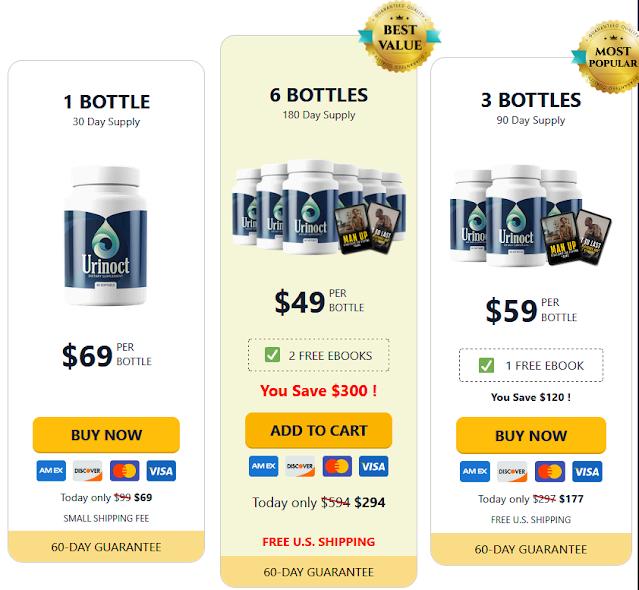The image size is (639, 590).
Task: Click the six-bottle Urinoct product image
Action: (319, 207)
